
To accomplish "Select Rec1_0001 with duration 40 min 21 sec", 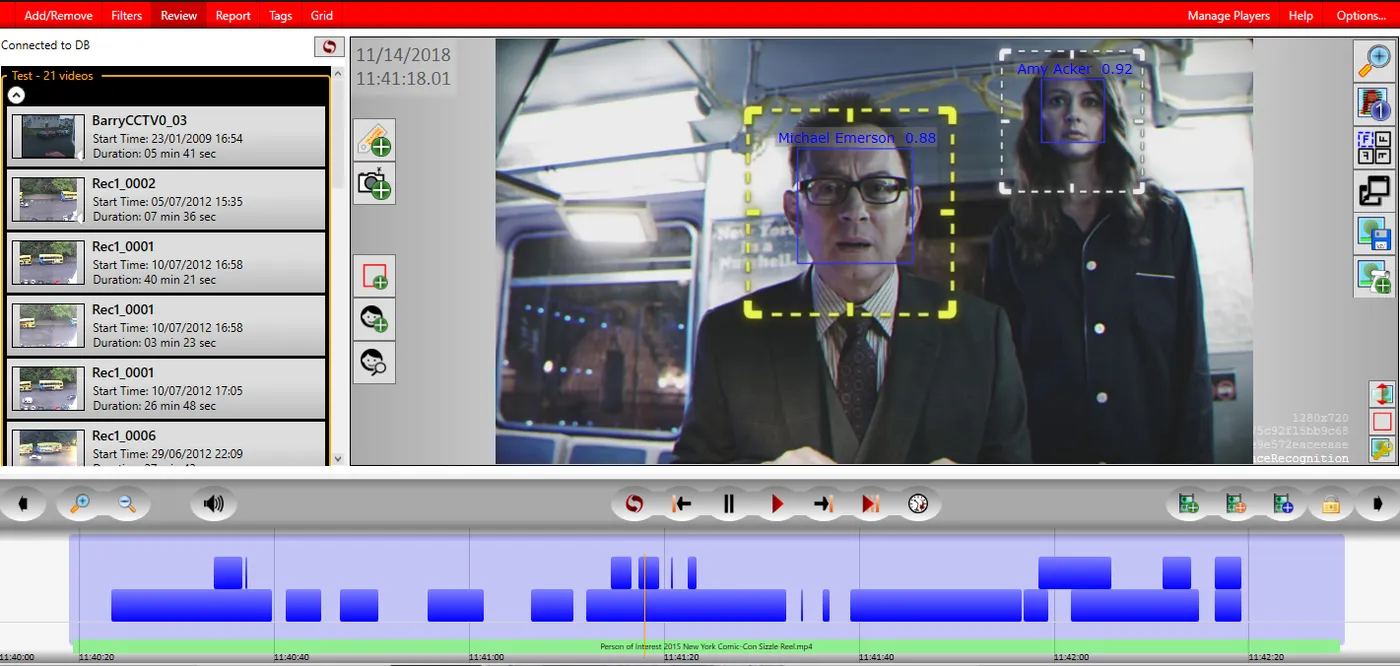I will (167, 262).
